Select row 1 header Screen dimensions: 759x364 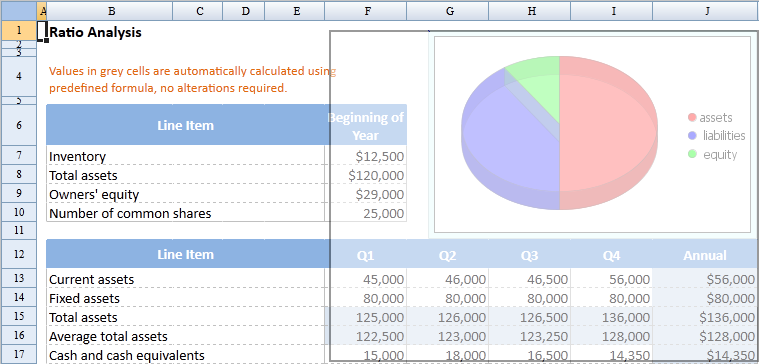[x=19, y=30]
